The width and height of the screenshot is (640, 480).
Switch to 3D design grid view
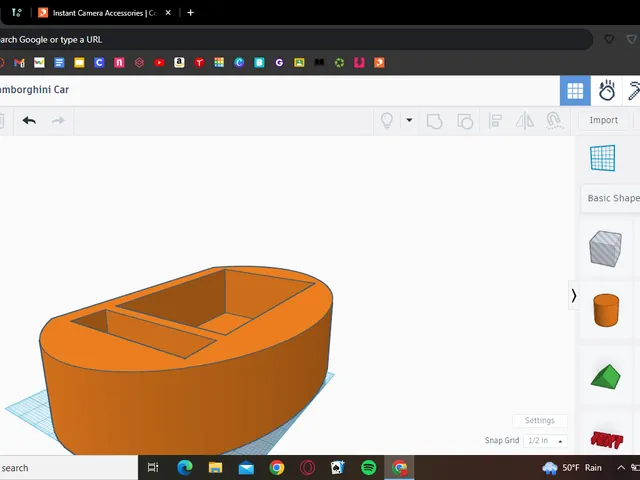575,91
